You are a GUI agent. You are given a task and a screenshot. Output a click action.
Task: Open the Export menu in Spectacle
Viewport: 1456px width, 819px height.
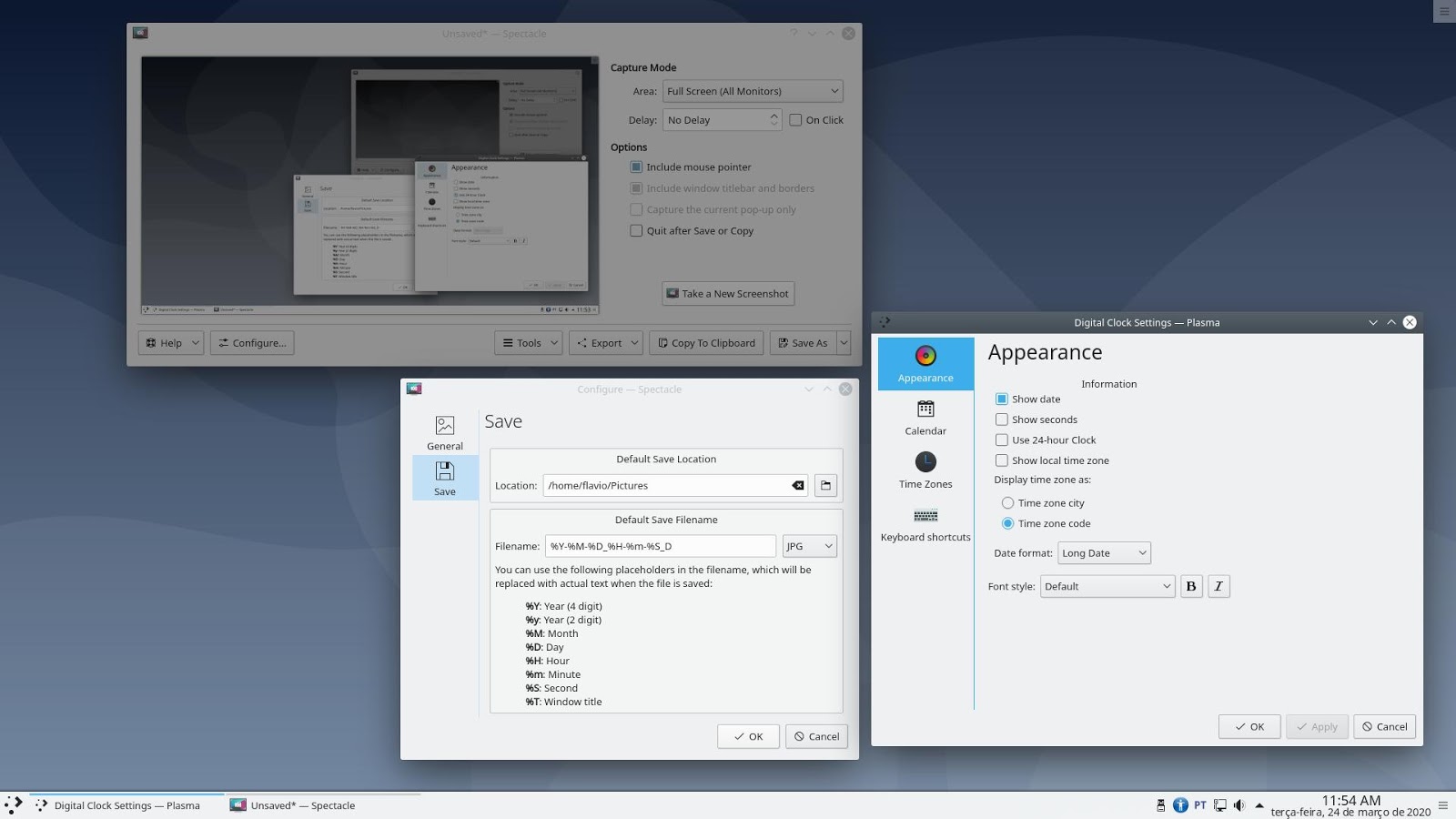tap(605, 343)
